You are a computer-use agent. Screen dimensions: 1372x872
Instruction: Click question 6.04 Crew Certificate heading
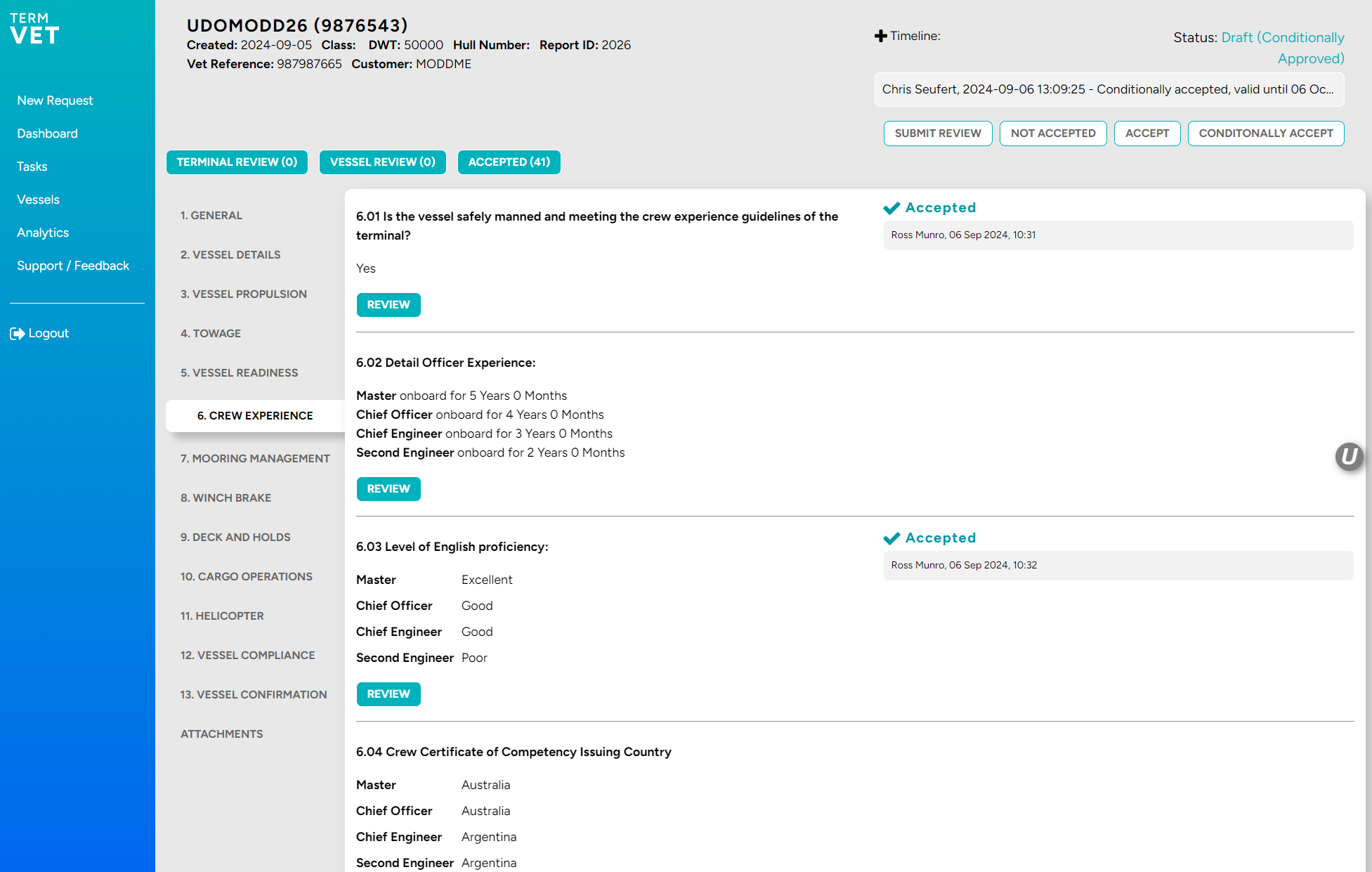point(514,752)
